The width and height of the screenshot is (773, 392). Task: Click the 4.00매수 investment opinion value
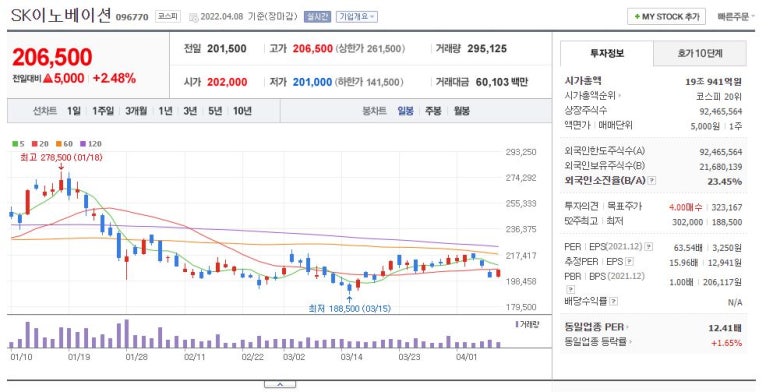(685, 207)
